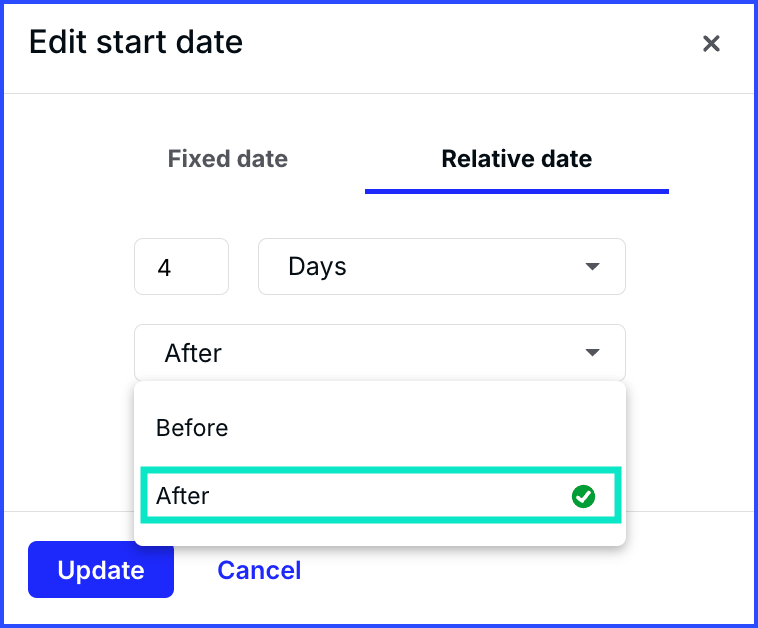Click the green checkmark beside After
Screen dimensions: 758x628
point(583,496)
